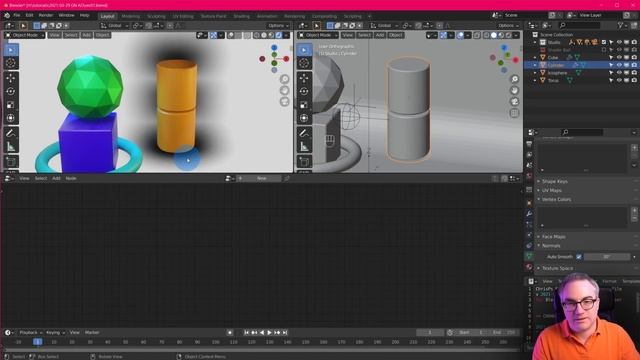The width and height of the screenshot is (640, 360).
Task: Expand the Cube tree row in outliner
Action: click(535, 58)
